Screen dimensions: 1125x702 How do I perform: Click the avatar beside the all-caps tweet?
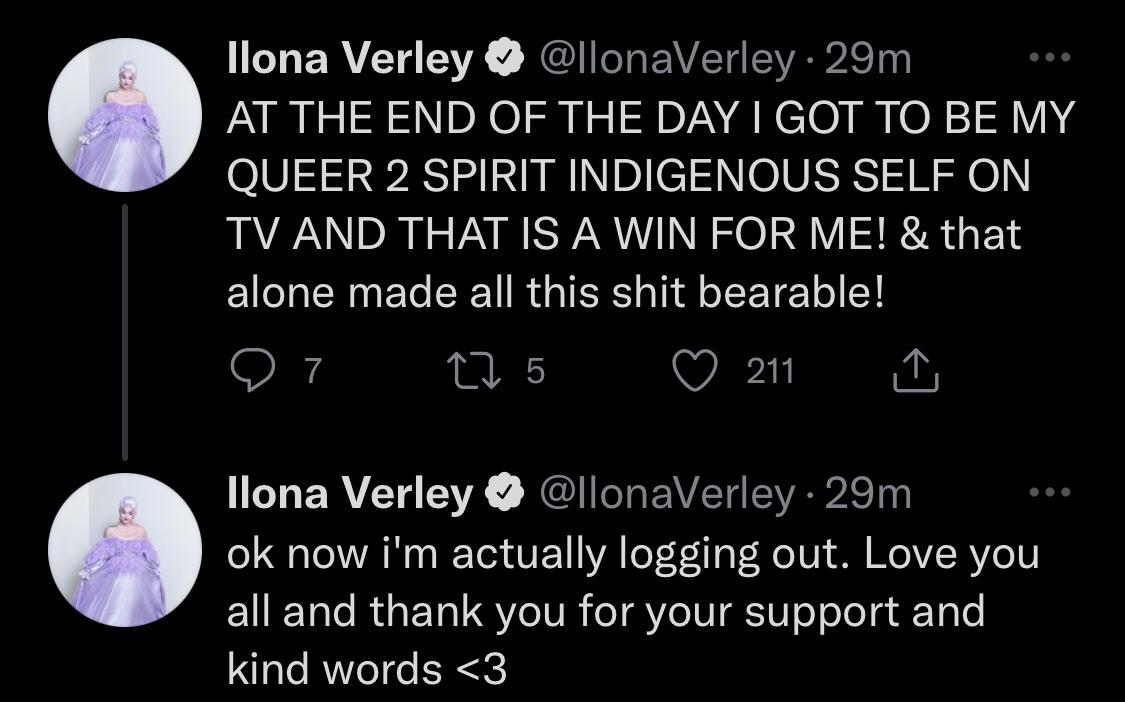125,116
